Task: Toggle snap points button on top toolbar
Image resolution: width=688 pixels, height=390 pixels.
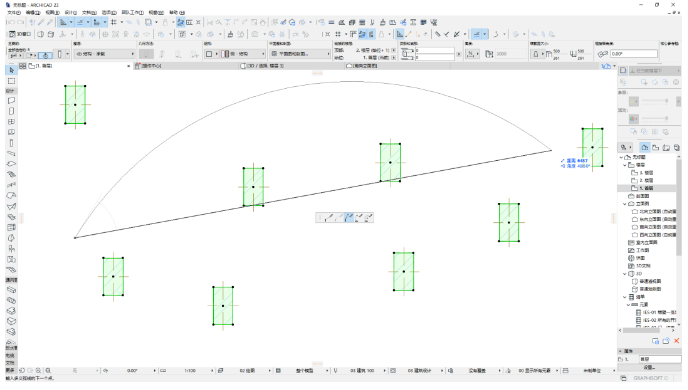Action: tap(97, 22)
